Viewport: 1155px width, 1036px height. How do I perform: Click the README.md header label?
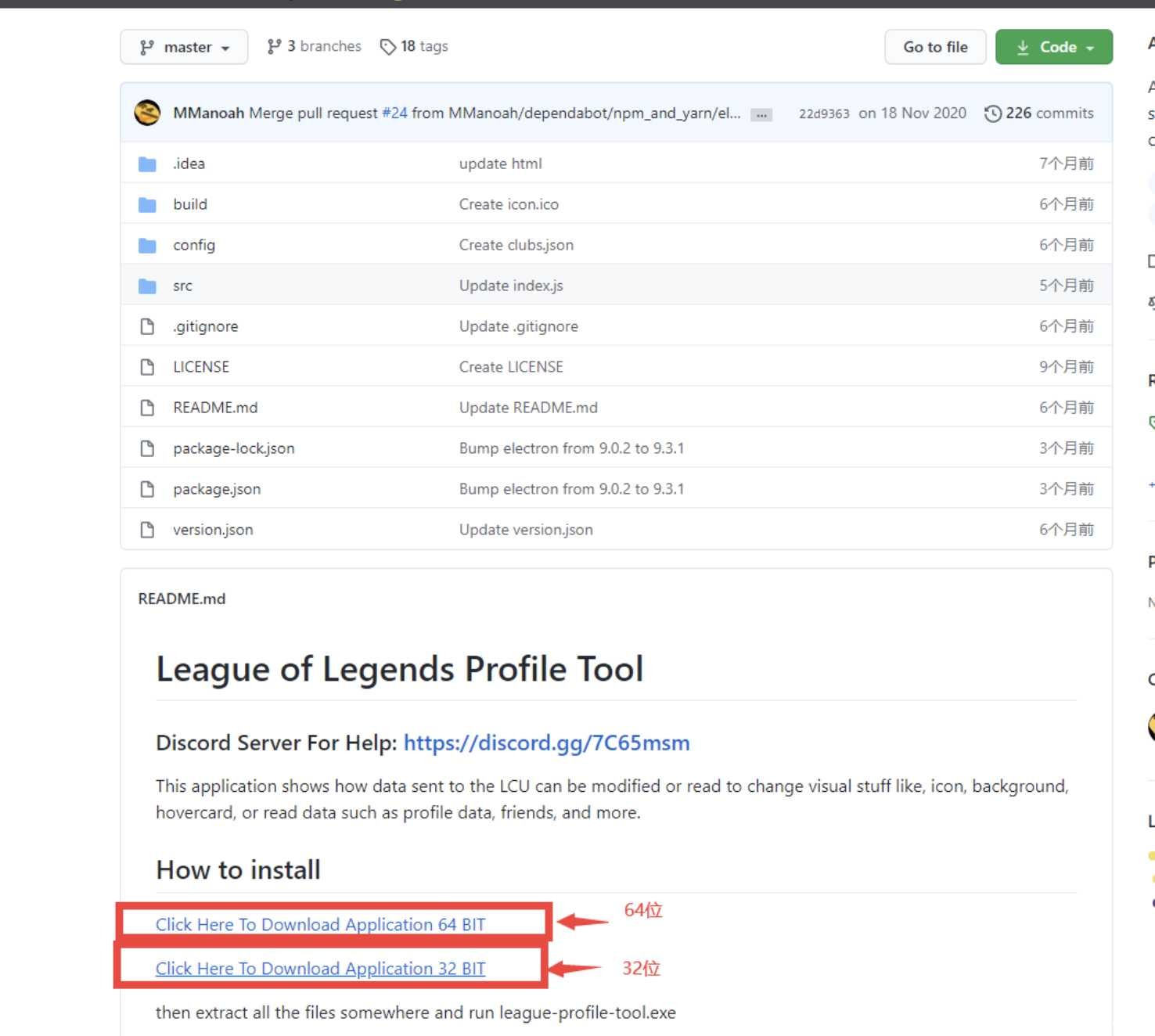[182, 599]
